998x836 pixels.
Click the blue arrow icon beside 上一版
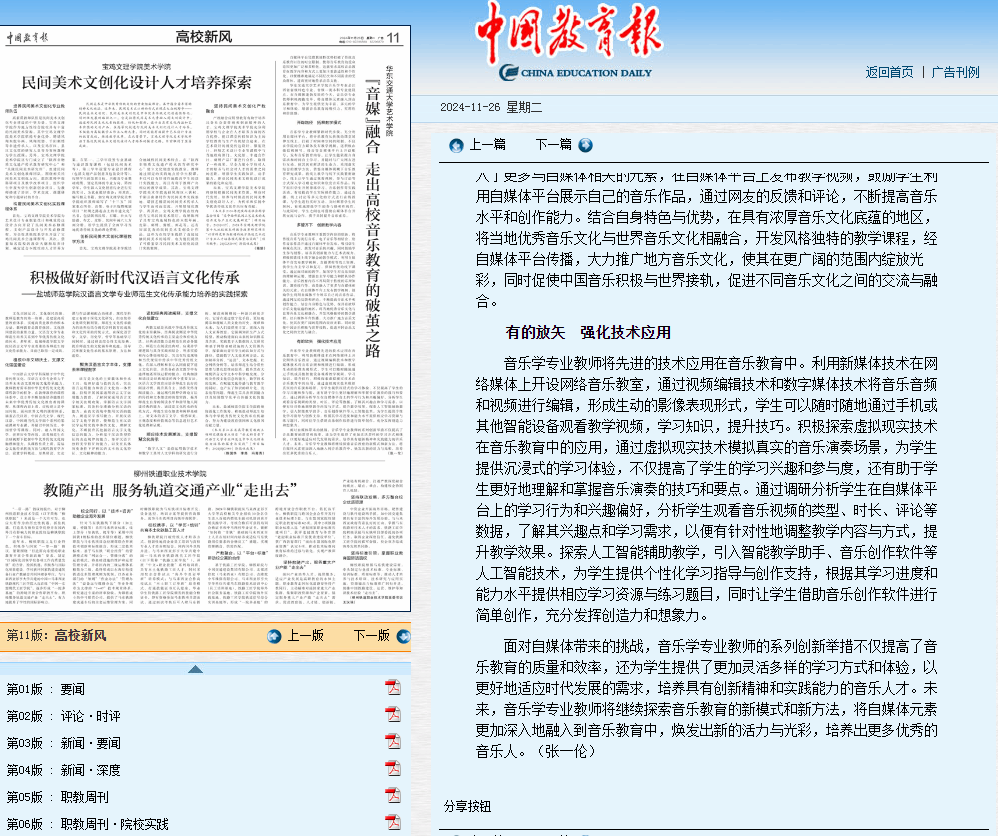click(x=274, y=636)
